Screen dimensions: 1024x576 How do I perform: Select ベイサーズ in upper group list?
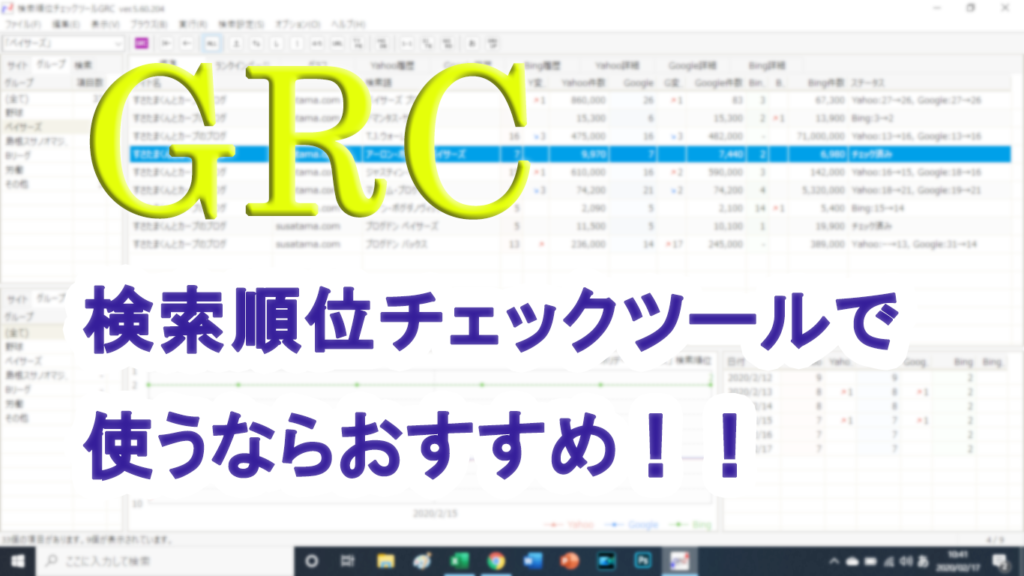tap(24, 127)
